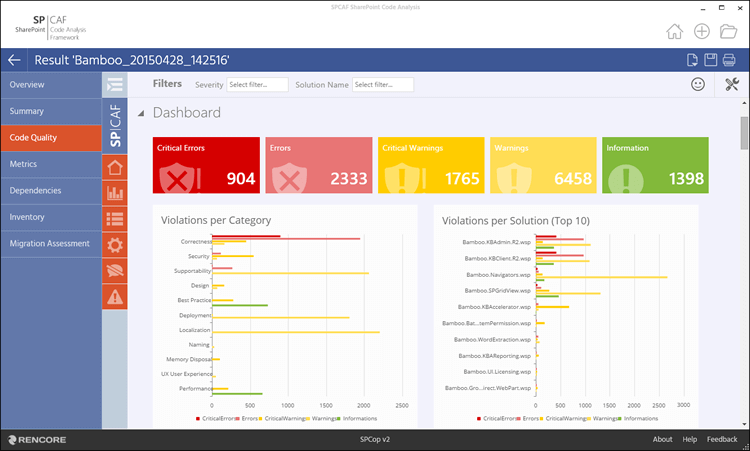Open the Severity filter dropdown

[257, 85]
